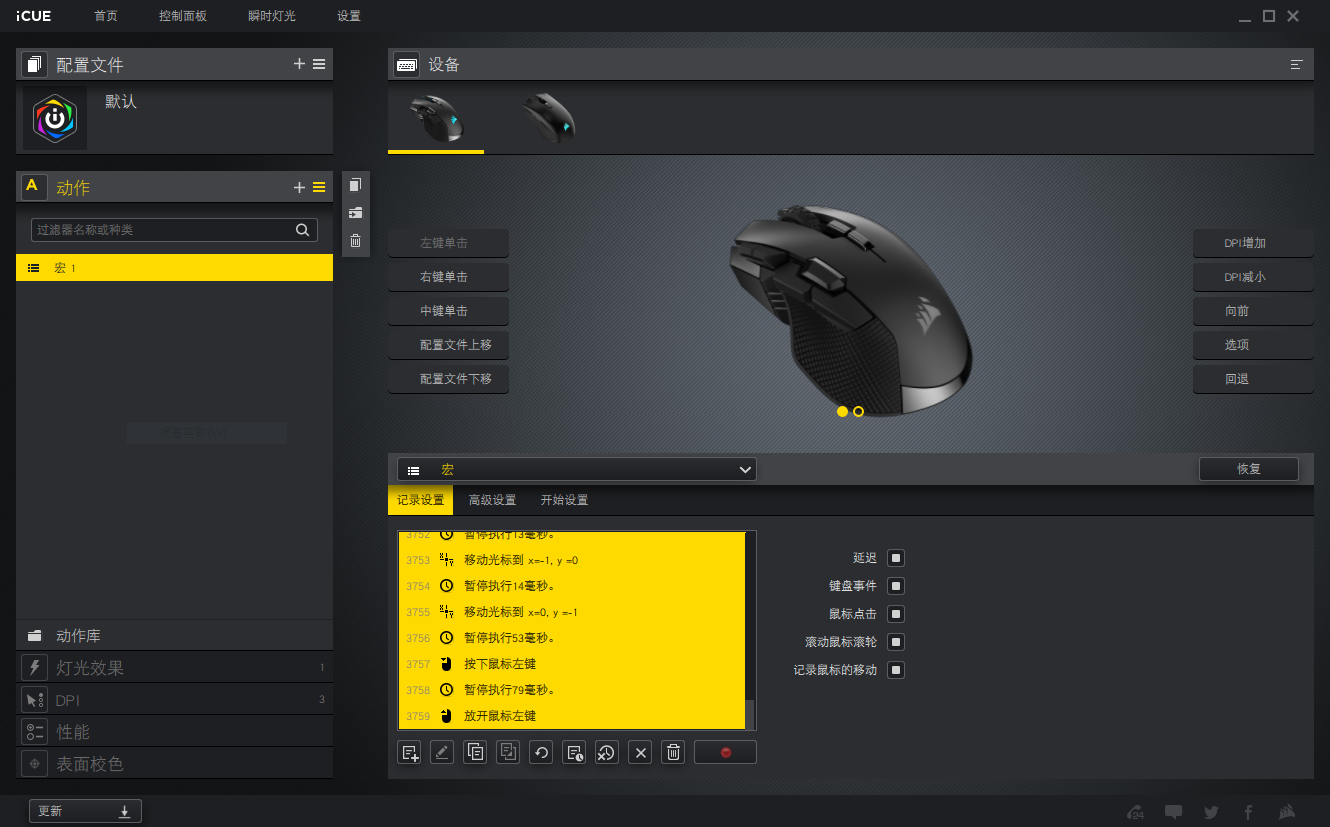This screenshot has height=827, width=1330.
Task: Click the undo arrow icon under macro list
Action: [541, 753]
